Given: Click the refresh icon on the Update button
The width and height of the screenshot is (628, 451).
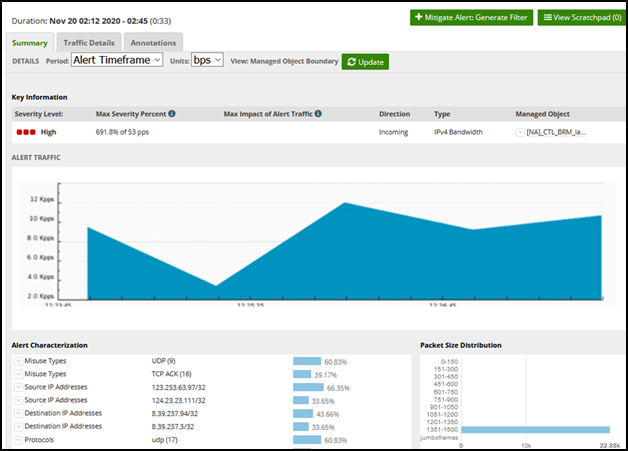Looking at the screenshot, I should tap(352, 62).
